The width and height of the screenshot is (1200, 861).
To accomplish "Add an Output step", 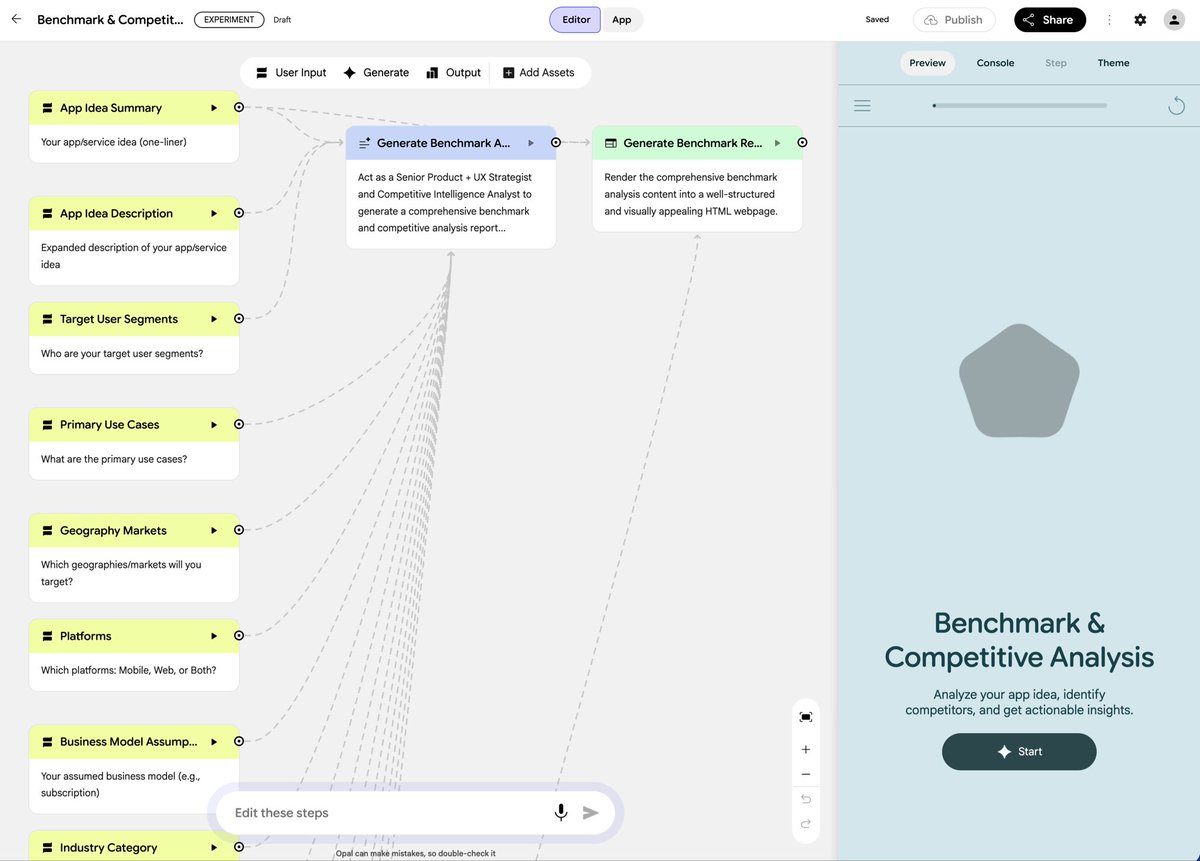I will click(x=453, y=73).
